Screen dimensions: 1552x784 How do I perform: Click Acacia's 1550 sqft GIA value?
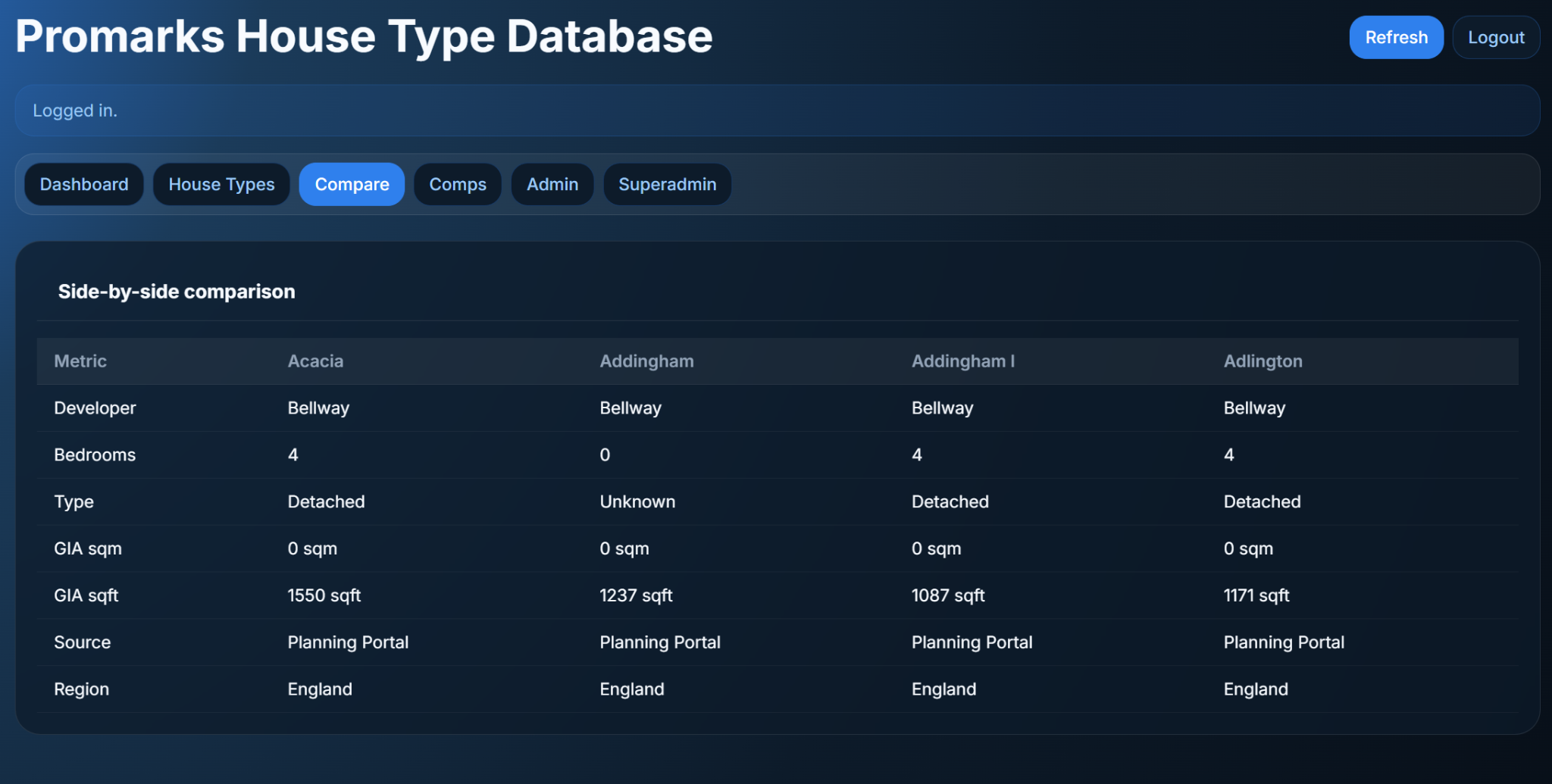[x=324, y=595]
